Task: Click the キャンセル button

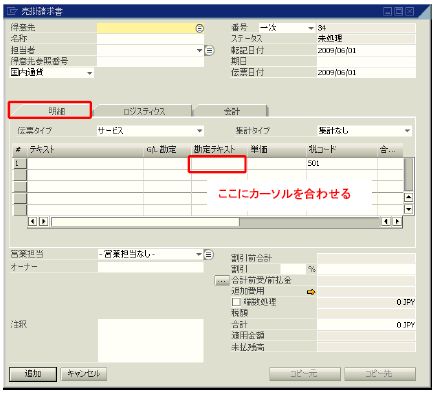Action: [x=84, y=374]
